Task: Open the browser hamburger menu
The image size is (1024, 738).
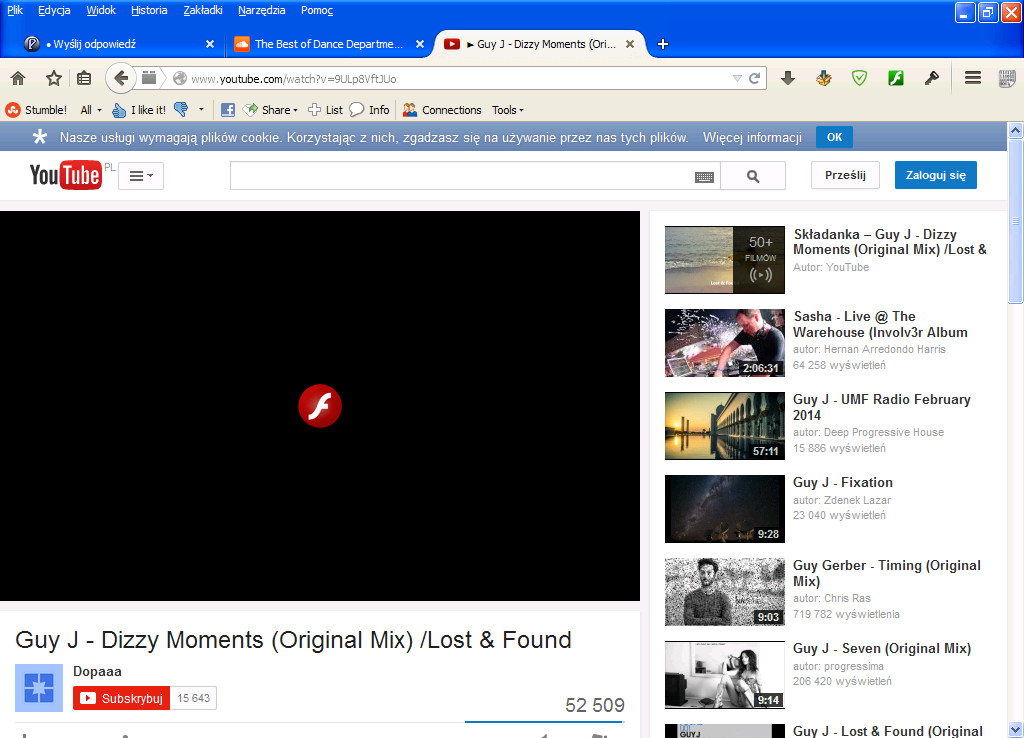Action: coord(973,78)
